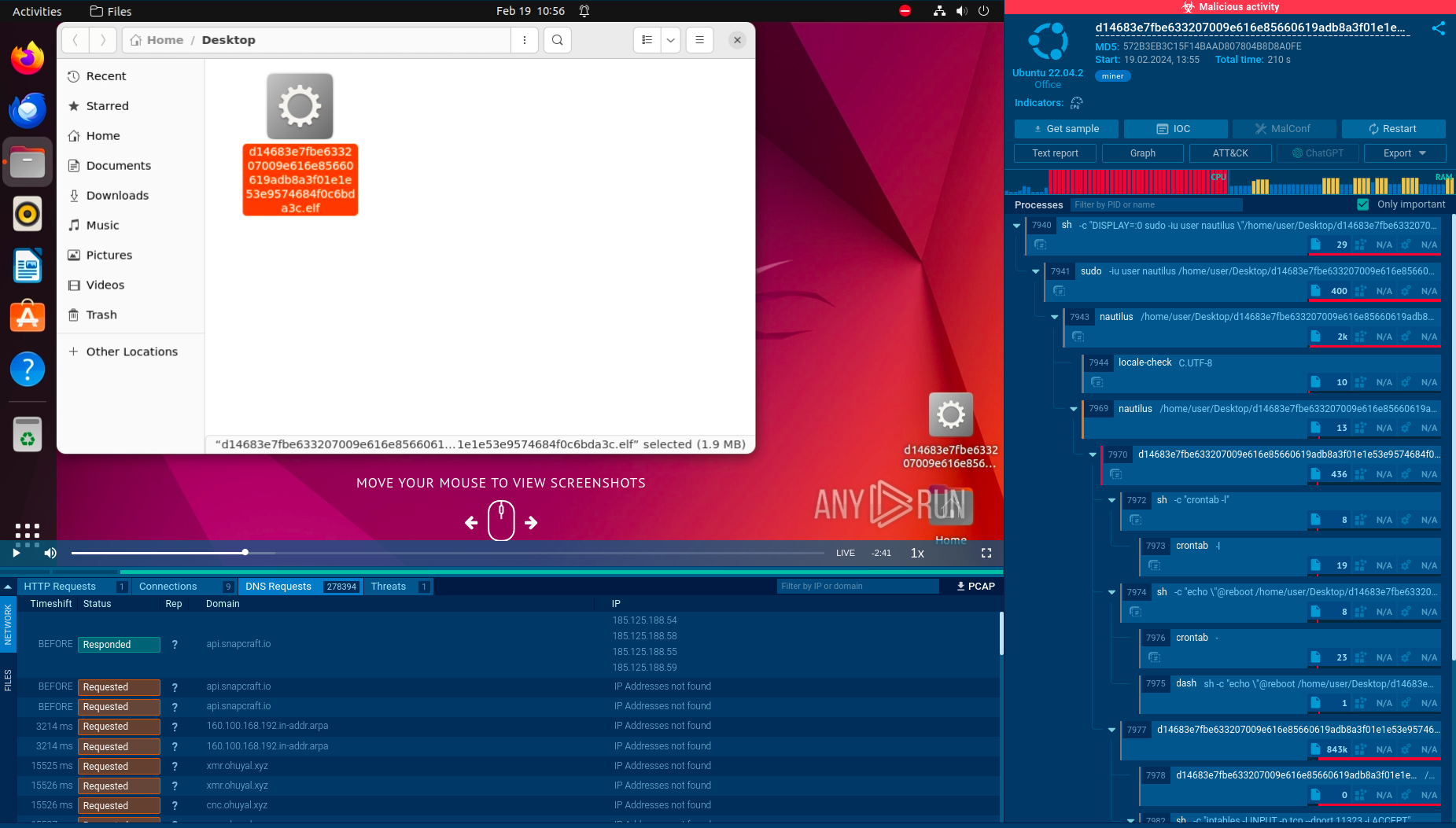This screenshot has height=828, width=1456.
Task: Open the Export dropdown
Action: coord(1404,153)
